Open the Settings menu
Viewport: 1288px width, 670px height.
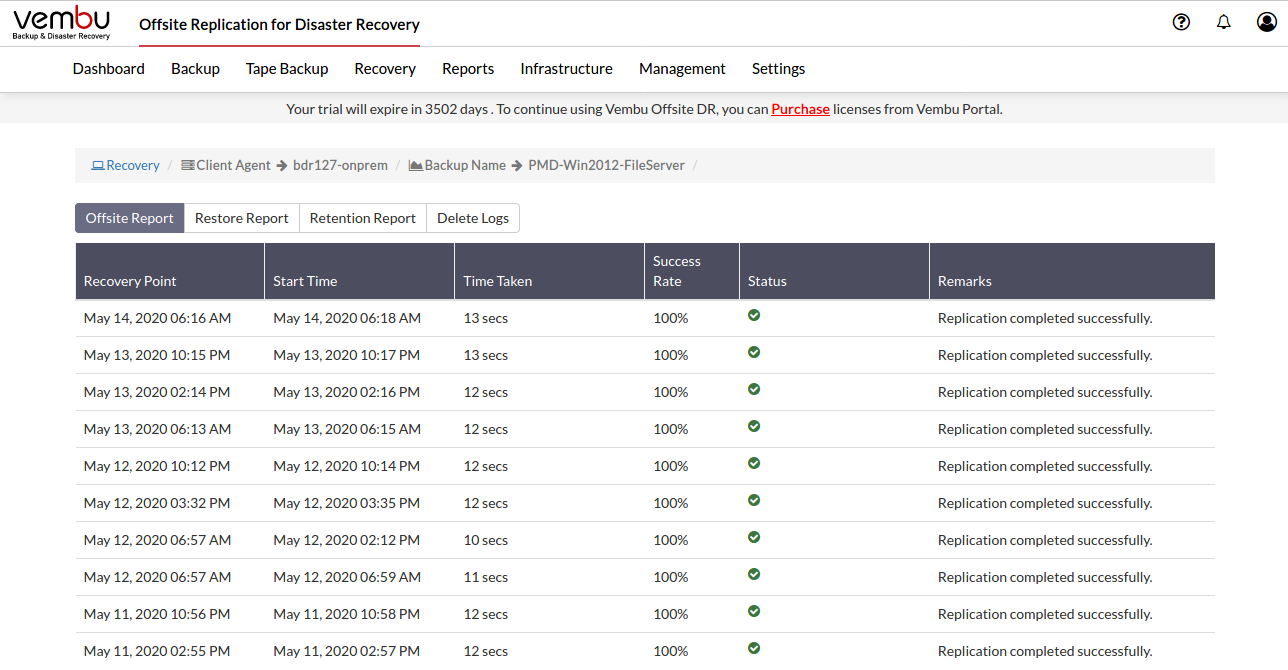point(778,69)
